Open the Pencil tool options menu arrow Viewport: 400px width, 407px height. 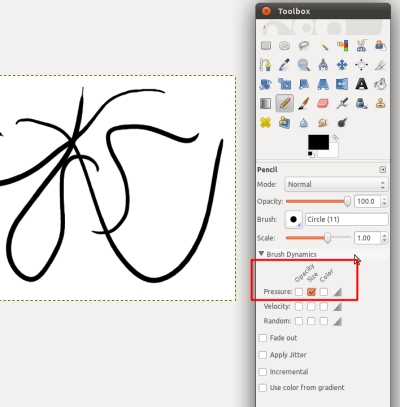coord(383,170)
